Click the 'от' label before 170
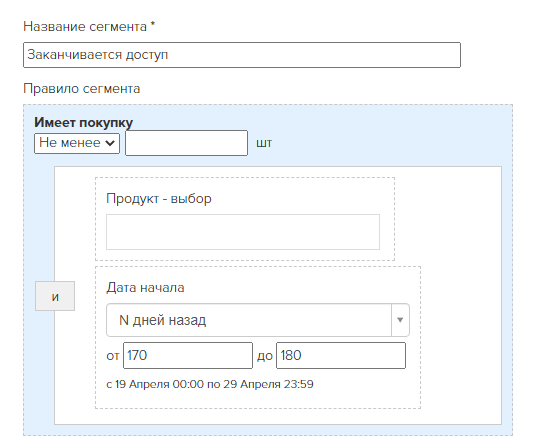This screenshot has width=545, height=448. 113,356
